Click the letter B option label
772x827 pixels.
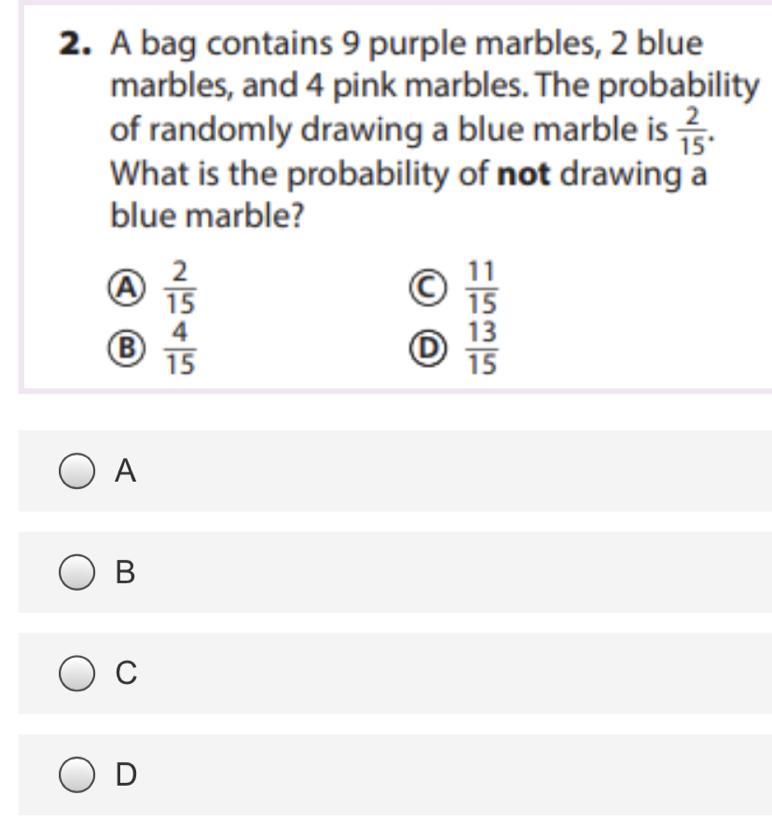point(125,572)
